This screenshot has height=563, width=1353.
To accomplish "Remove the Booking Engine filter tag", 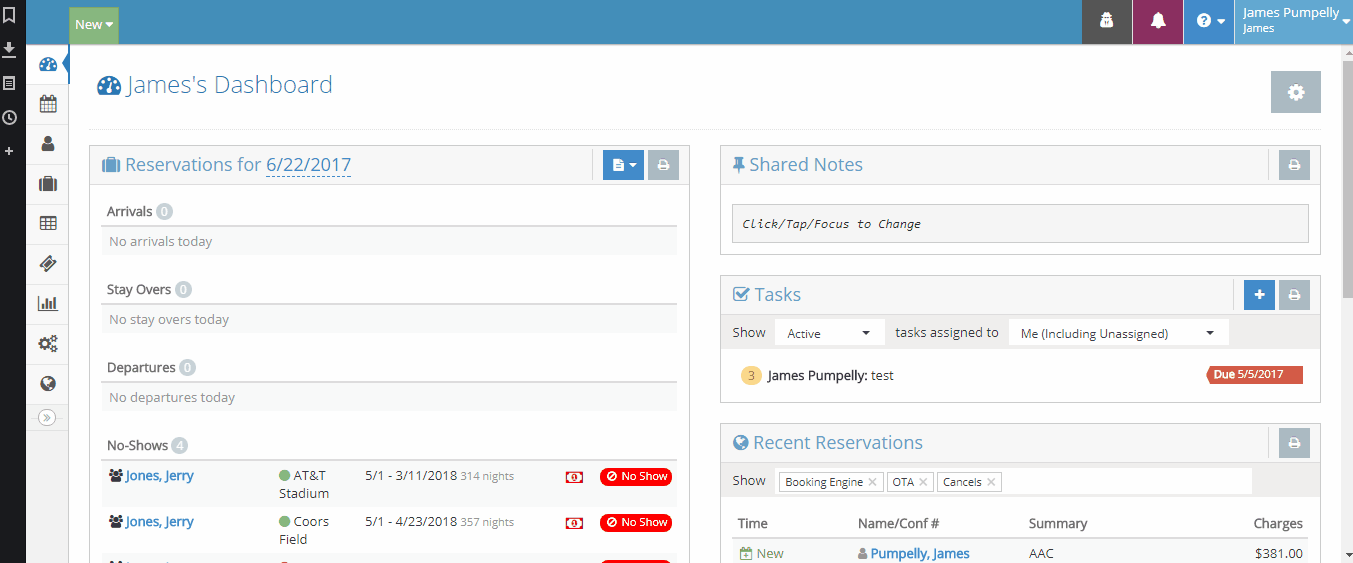I will tap(872, 482).
